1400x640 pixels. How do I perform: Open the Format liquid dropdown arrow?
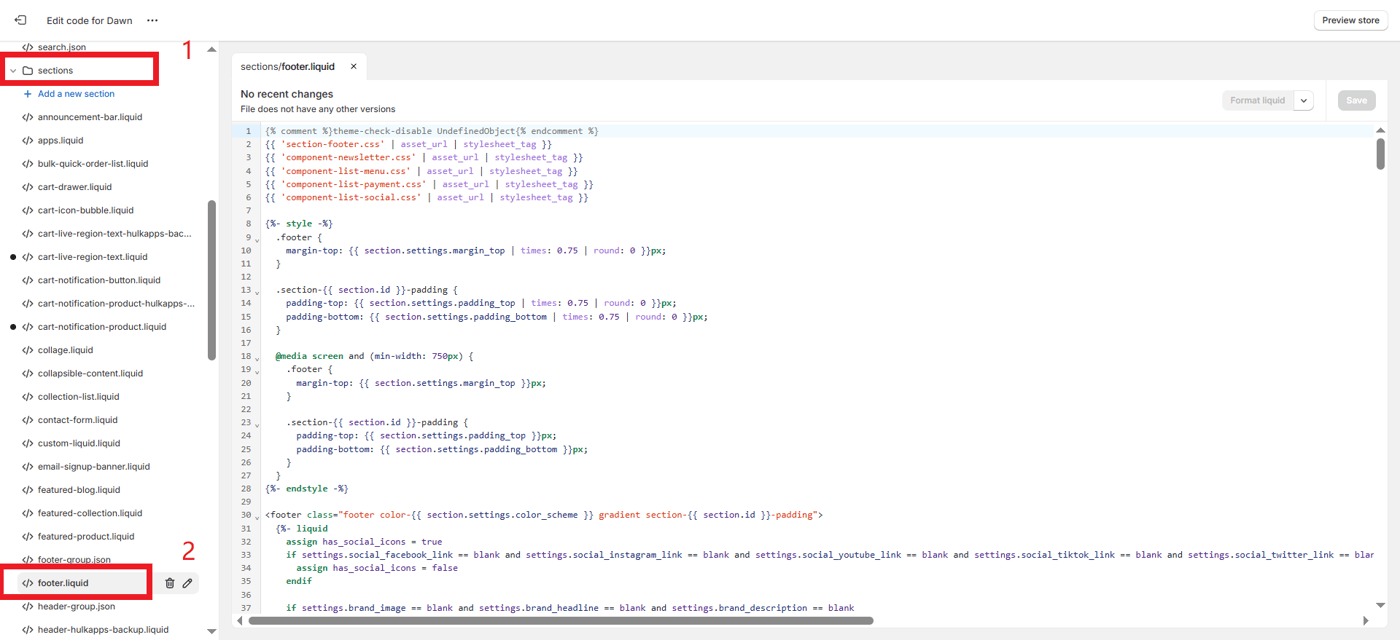click(1303, 100)
